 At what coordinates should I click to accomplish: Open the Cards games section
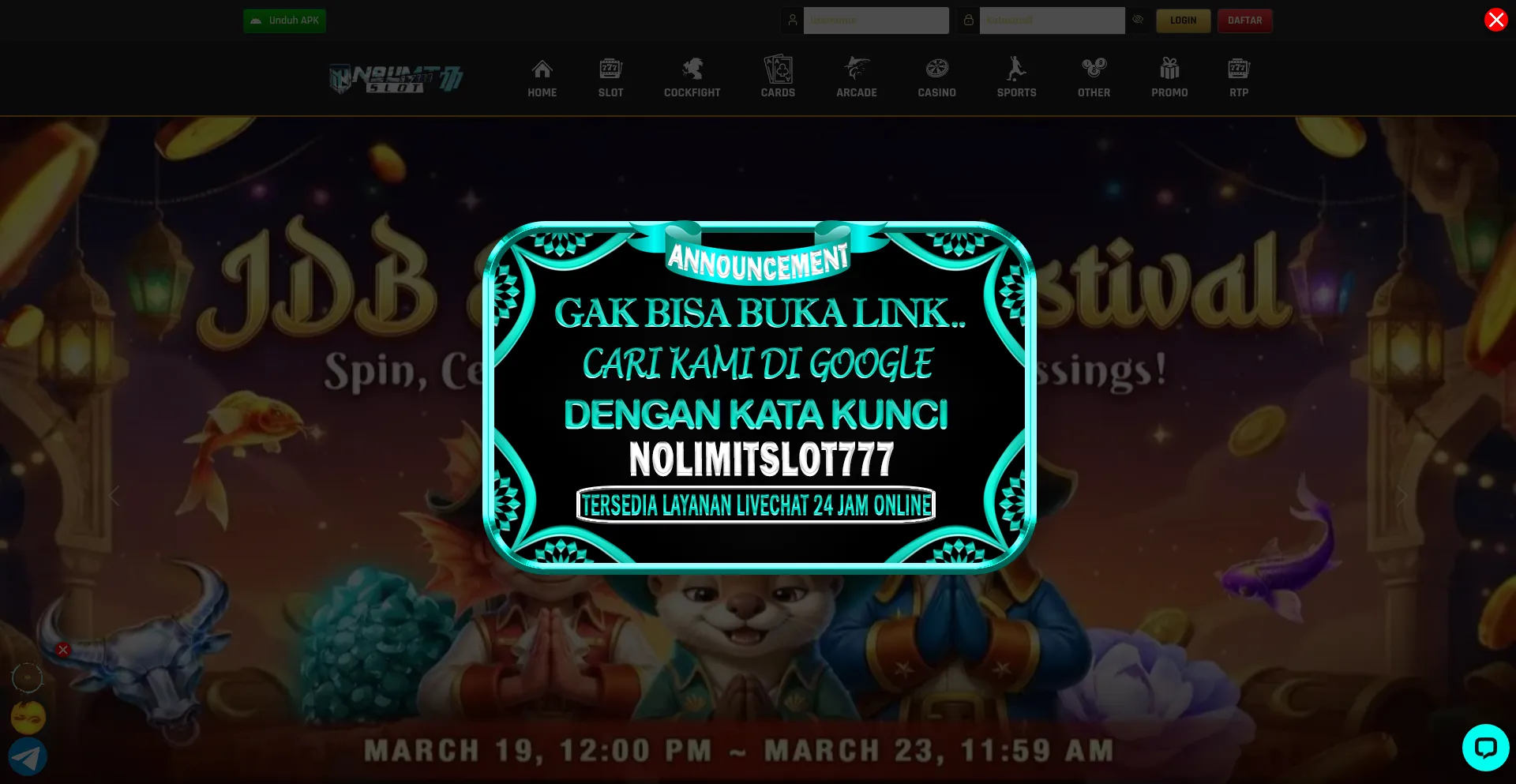(778, 77)
